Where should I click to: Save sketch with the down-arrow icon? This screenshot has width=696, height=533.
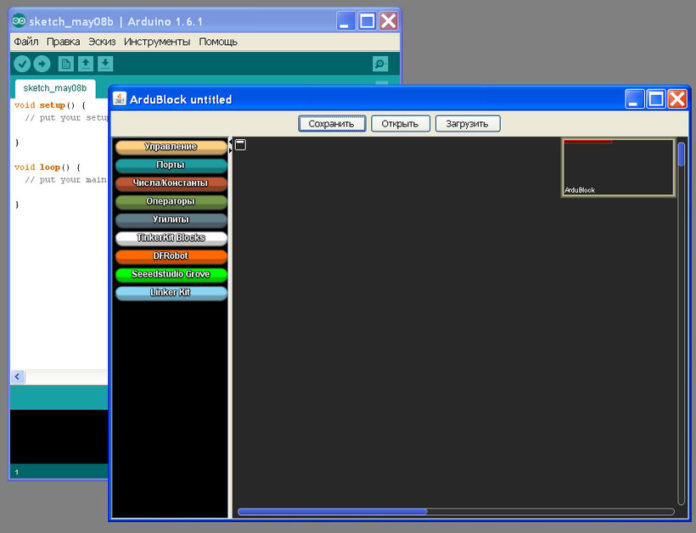pos(105,64)
